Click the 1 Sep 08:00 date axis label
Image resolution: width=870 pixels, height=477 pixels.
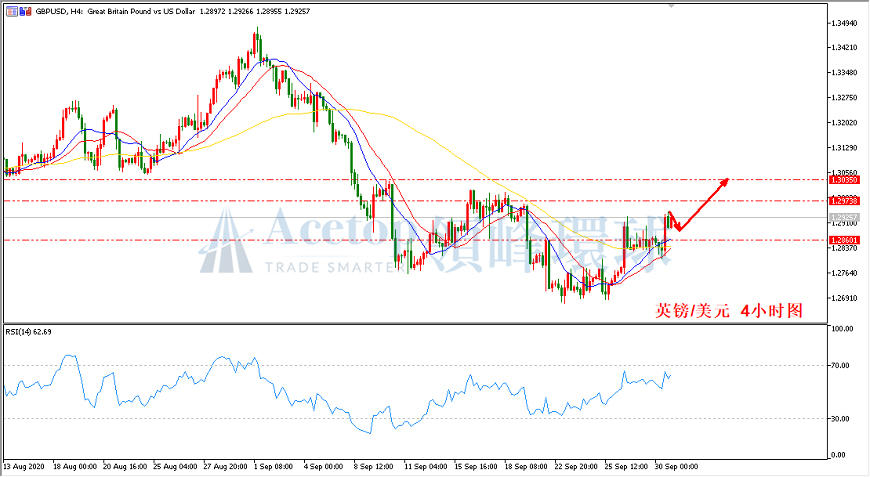coord(273,466)
